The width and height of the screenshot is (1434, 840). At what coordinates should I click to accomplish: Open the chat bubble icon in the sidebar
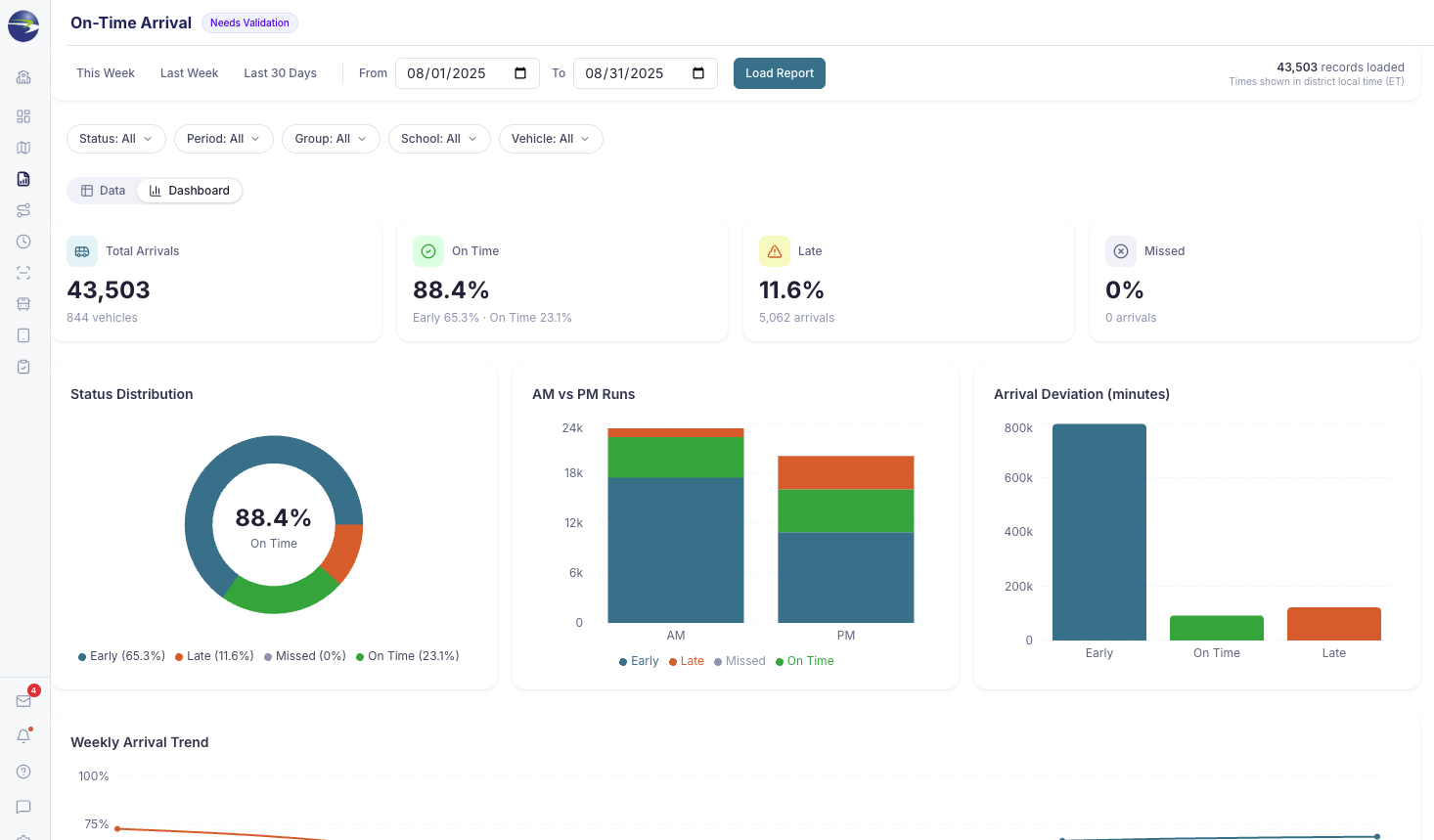[23, 807]
